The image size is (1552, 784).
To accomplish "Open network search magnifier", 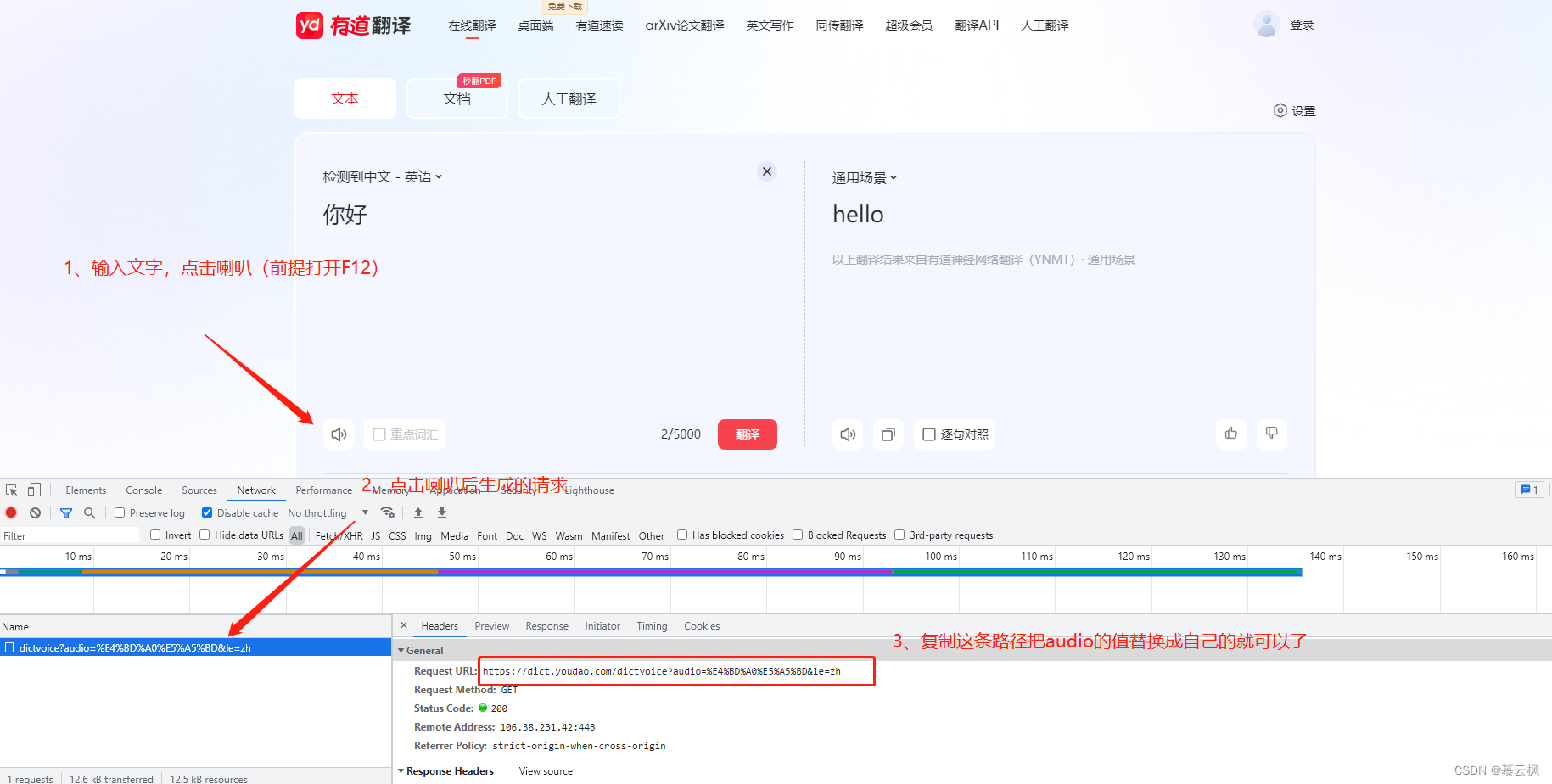I will (x=89, y=512).
